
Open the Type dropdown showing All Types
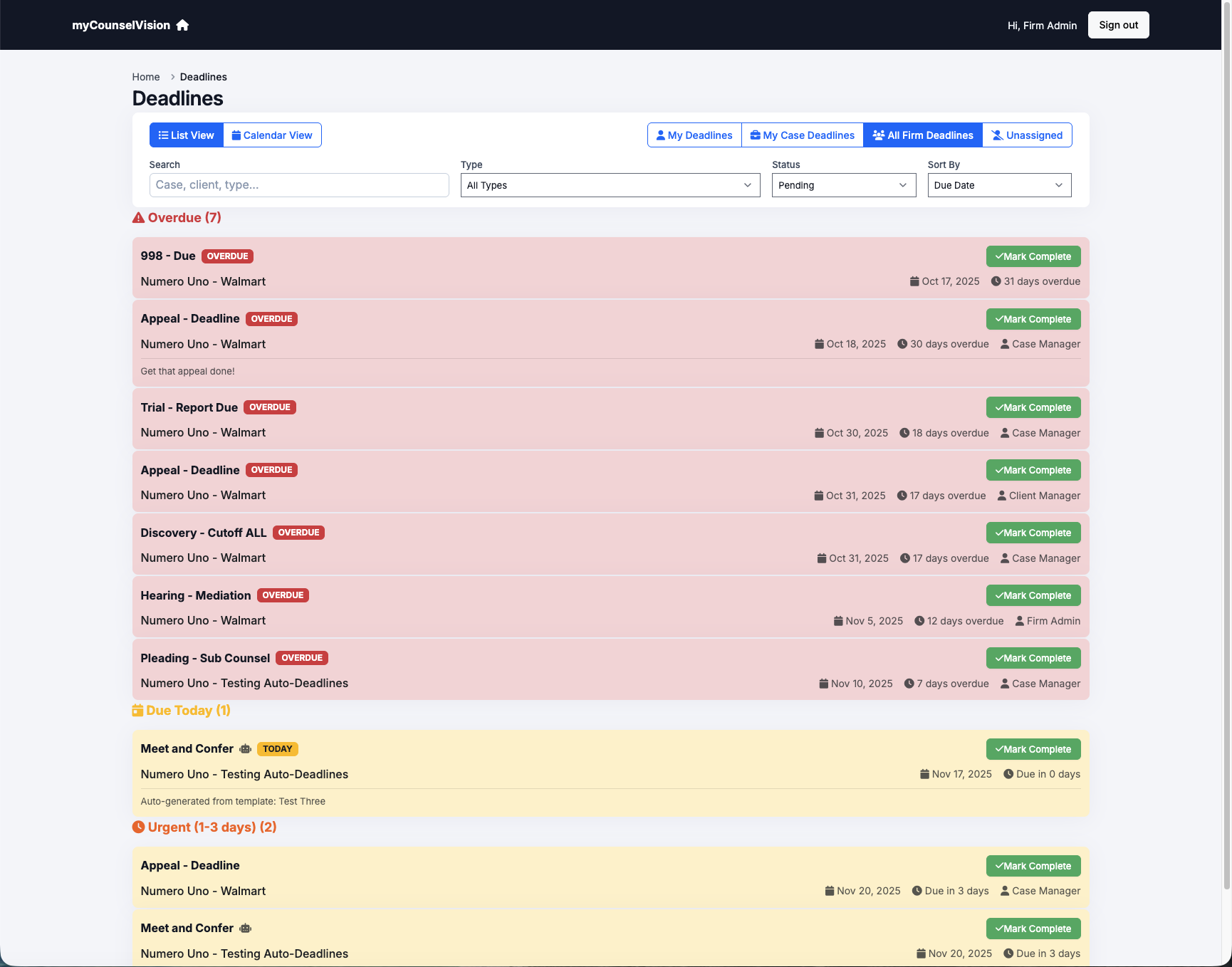tap(610, 185)
